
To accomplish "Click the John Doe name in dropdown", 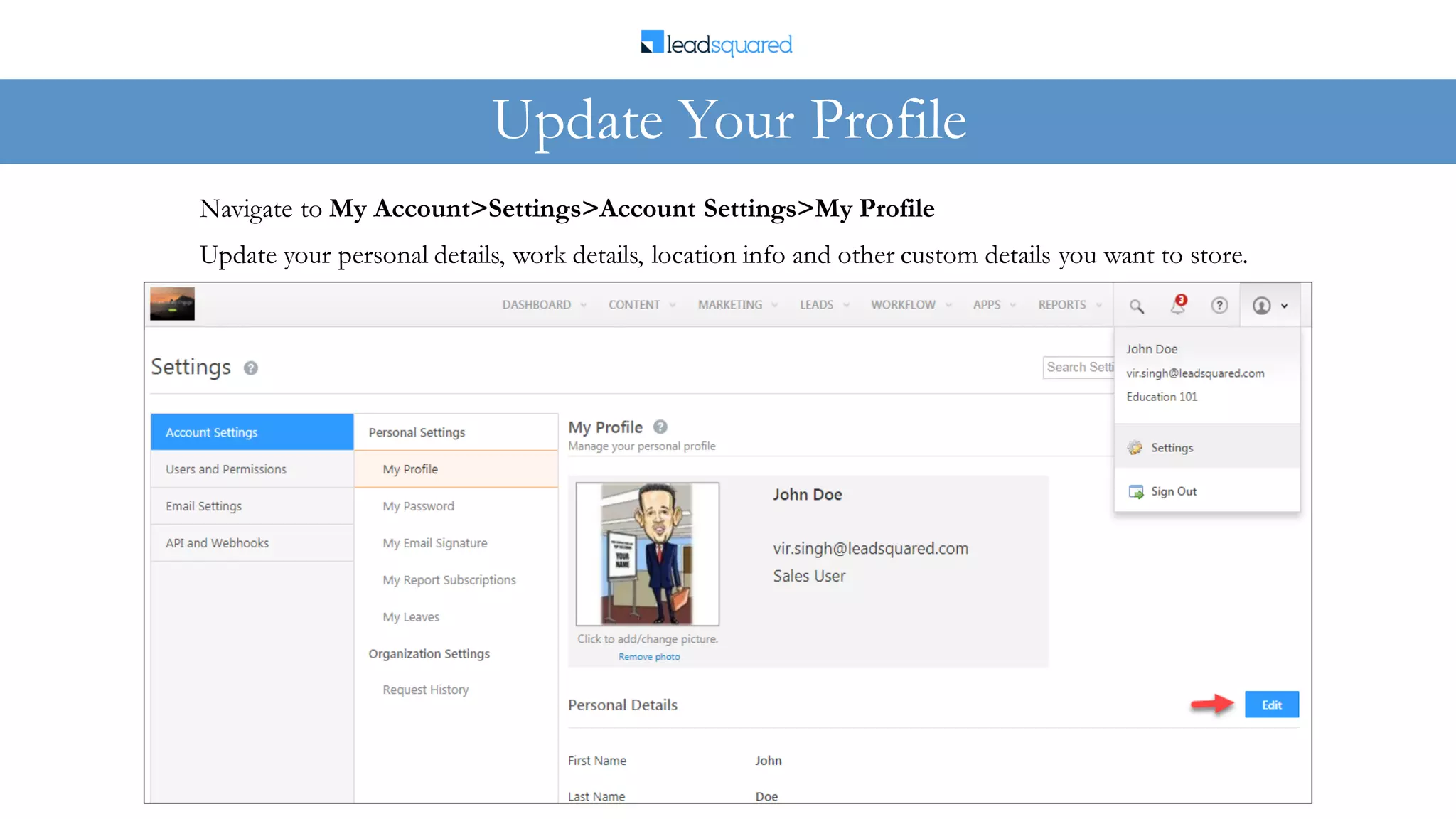I will point(1152,349).
